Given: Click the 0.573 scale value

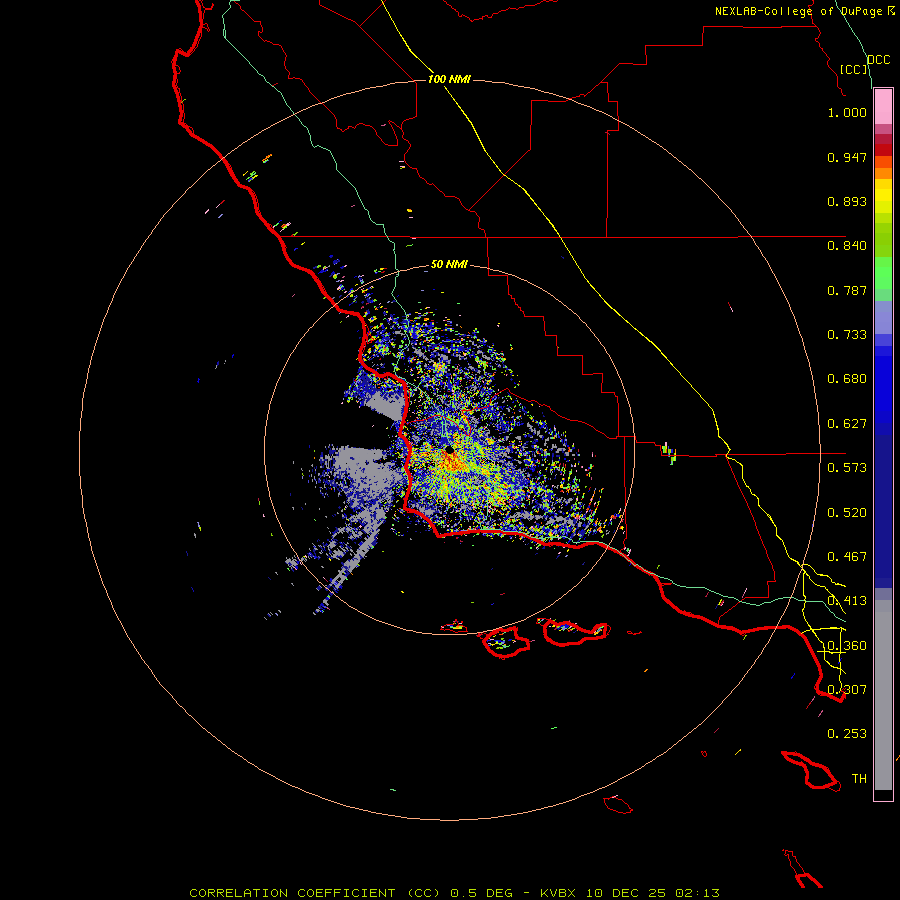Looking at the screenshot, I should [847, 468].
